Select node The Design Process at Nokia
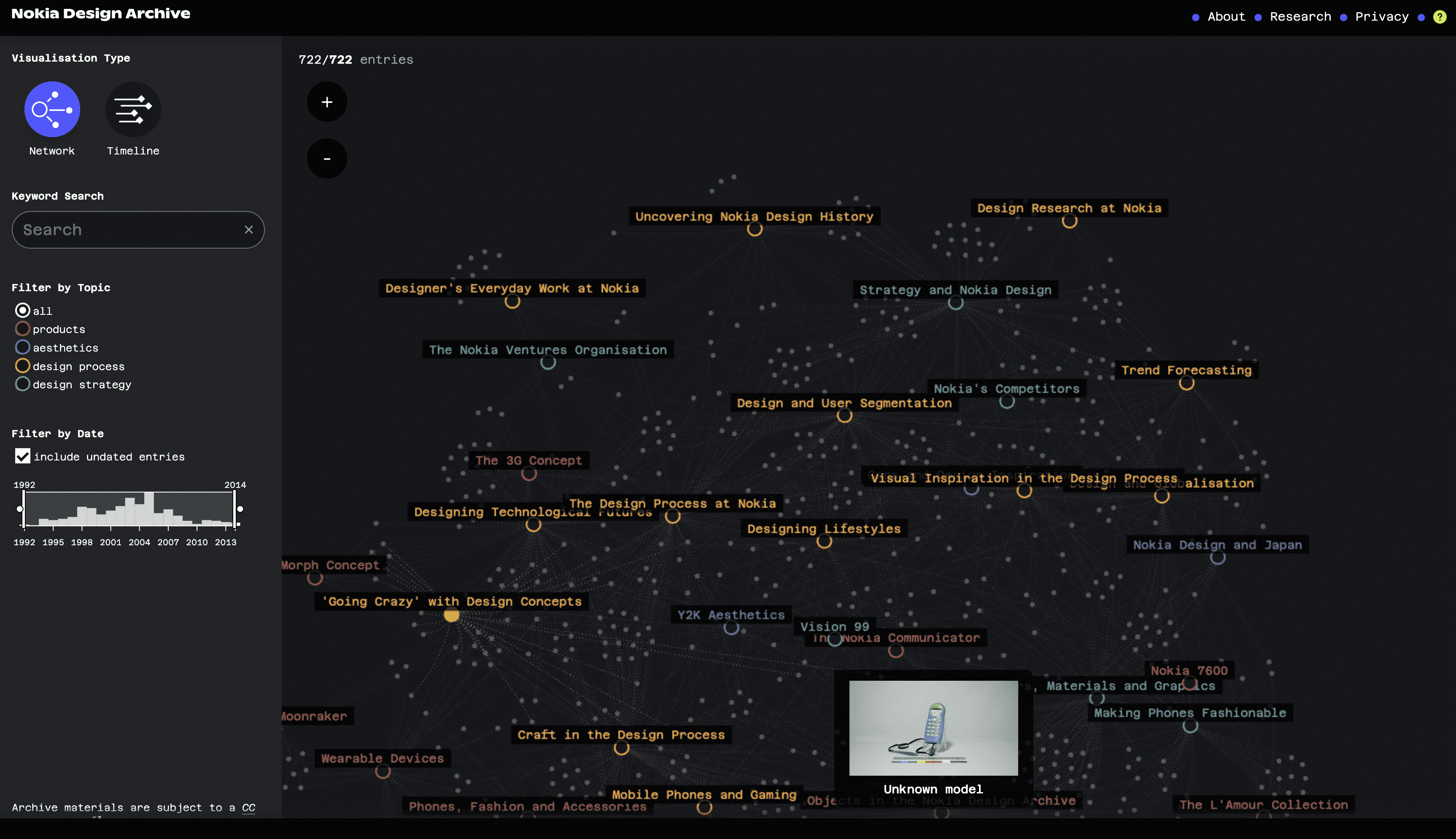This screenshot has height=839, width=1456. 673,516
